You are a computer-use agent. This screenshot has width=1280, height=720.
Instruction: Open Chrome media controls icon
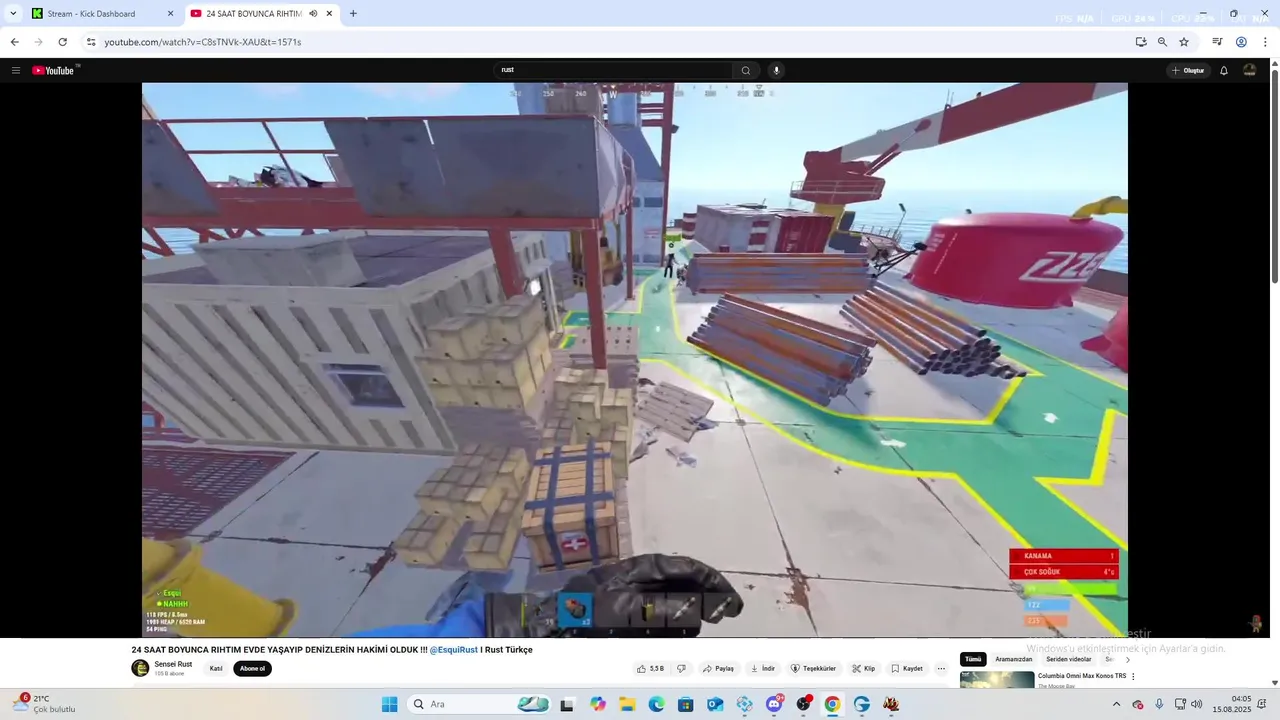[1217, 42]
